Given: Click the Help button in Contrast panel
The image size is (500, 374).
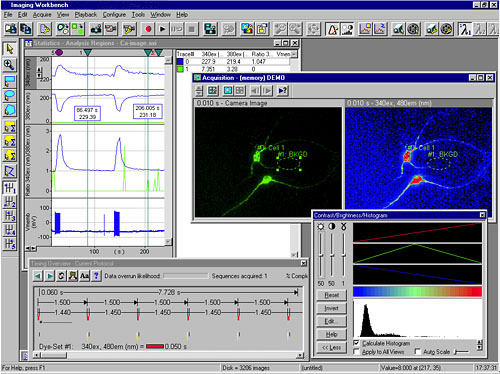Looking at the screenshot, I should pos(331,334).
